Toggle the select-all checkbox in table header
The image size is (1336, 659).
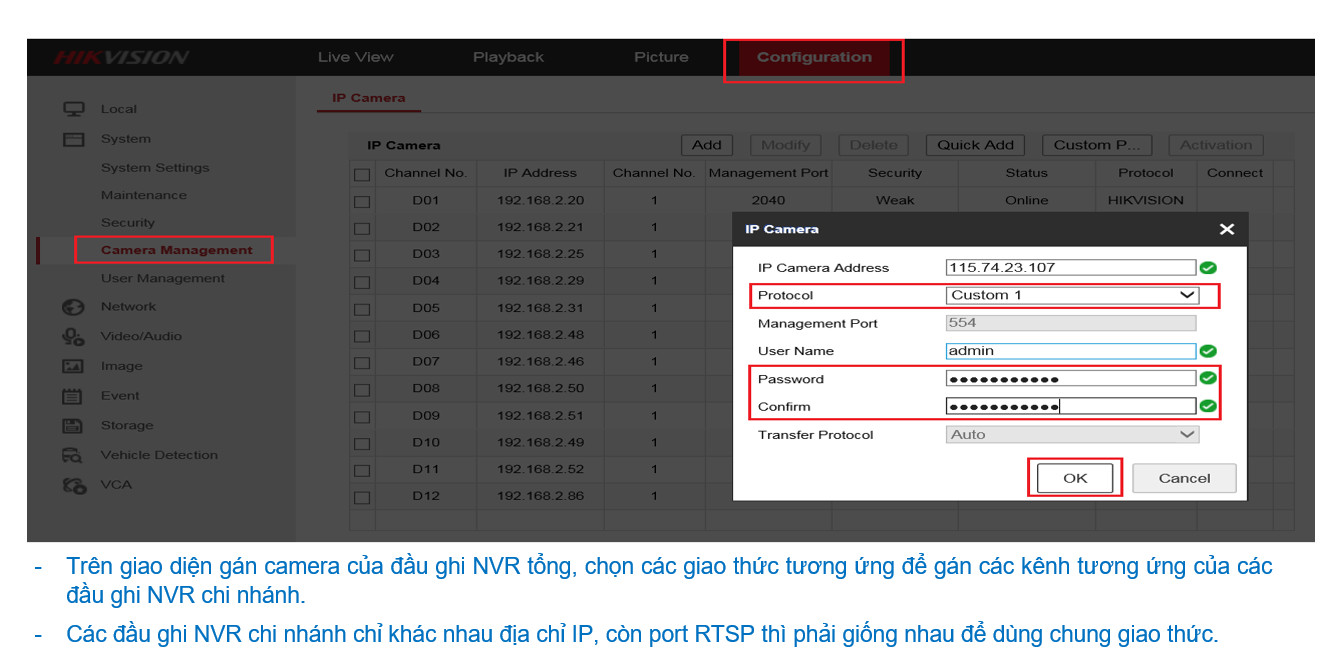click(362, 174)
